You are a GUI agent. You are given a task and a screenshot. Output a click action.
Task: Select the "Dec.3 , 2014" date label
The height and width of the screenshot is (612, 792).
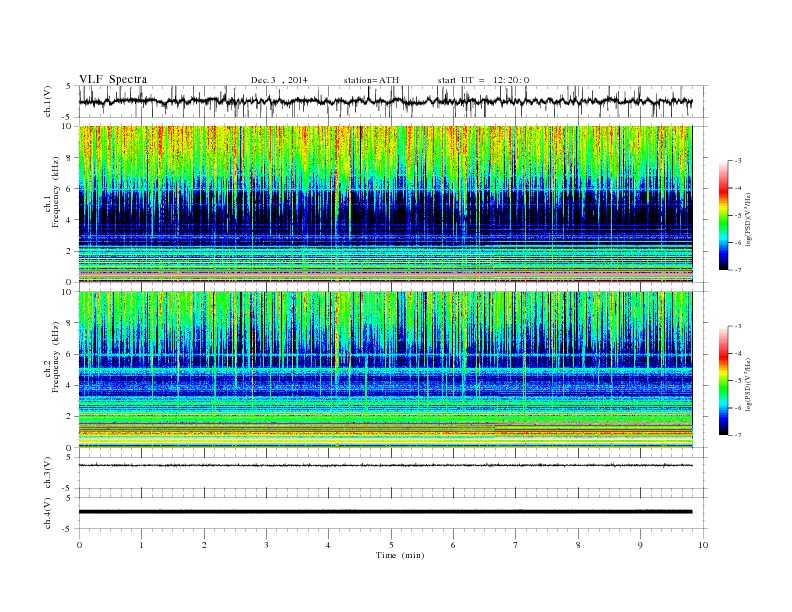[x=279, y=80]
